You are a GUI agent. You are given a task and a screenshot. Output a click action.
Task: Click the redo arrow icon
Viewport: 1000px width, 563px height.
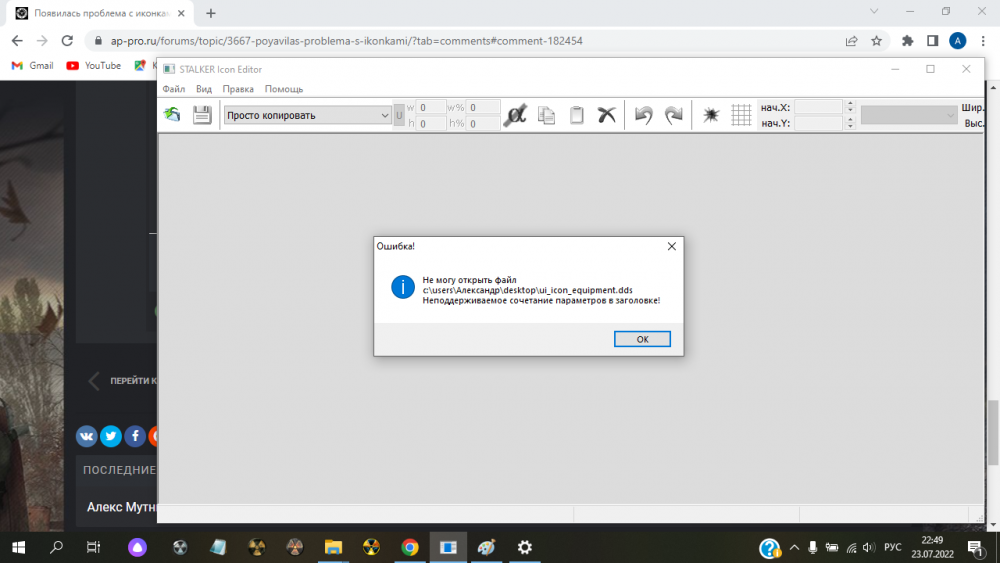click(674, 115)
